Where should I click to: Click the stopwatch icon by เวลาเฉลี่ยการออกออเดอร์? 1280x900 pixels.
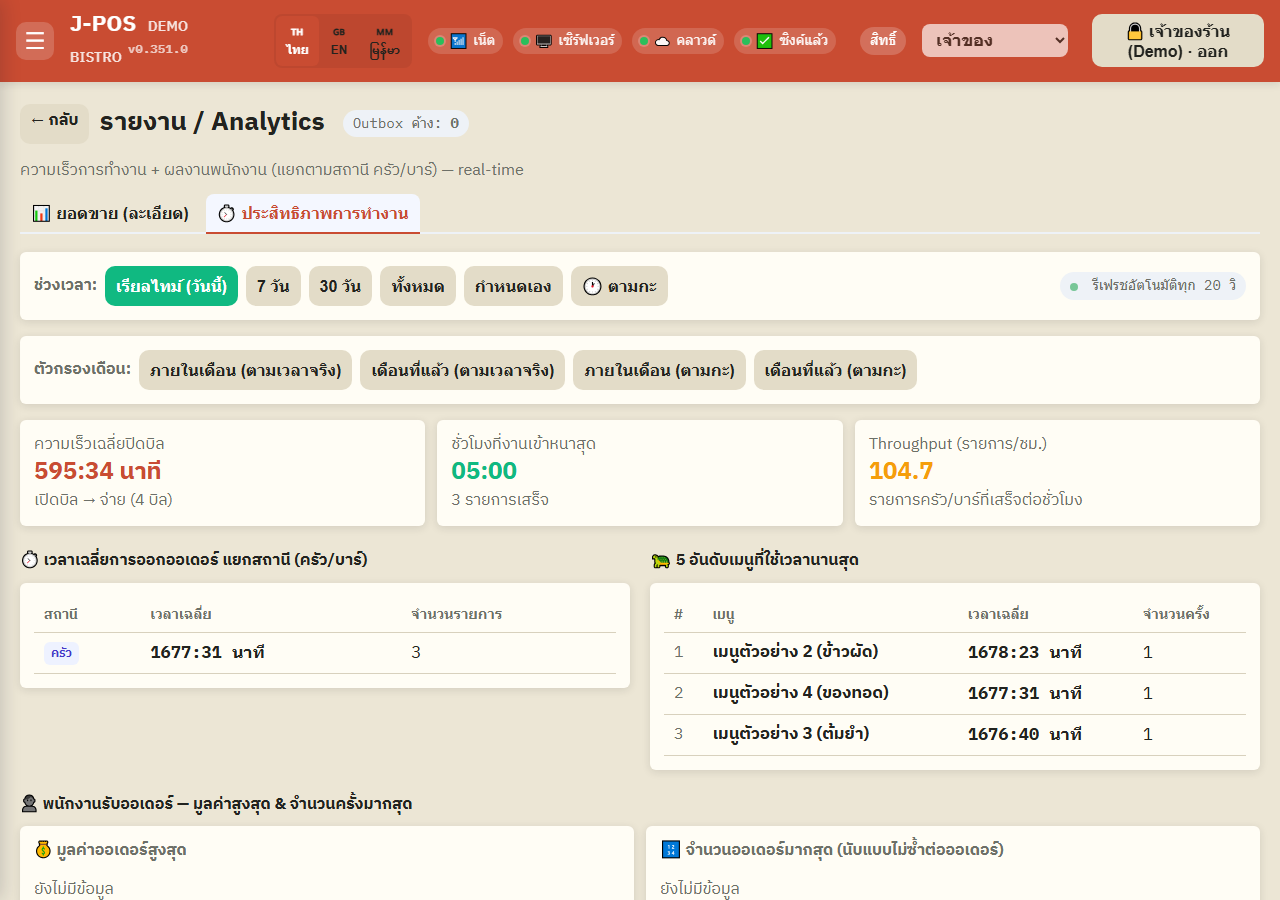click(30, 560)
